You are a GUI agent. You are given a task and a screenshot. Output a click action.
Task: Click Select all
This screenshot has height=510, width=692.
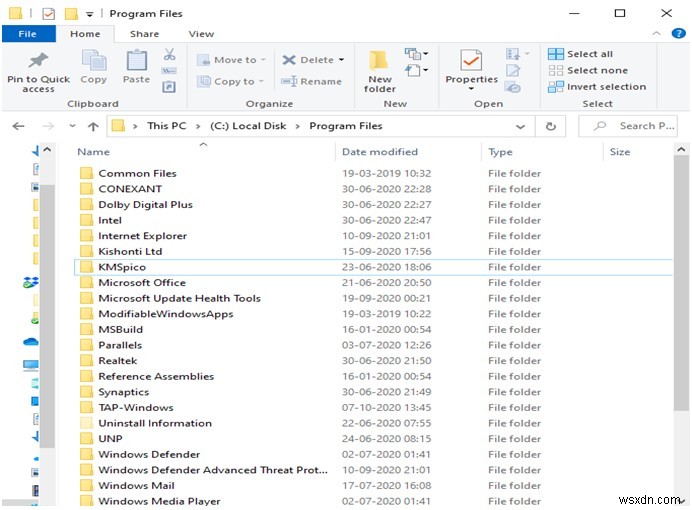tap(580, 54)
